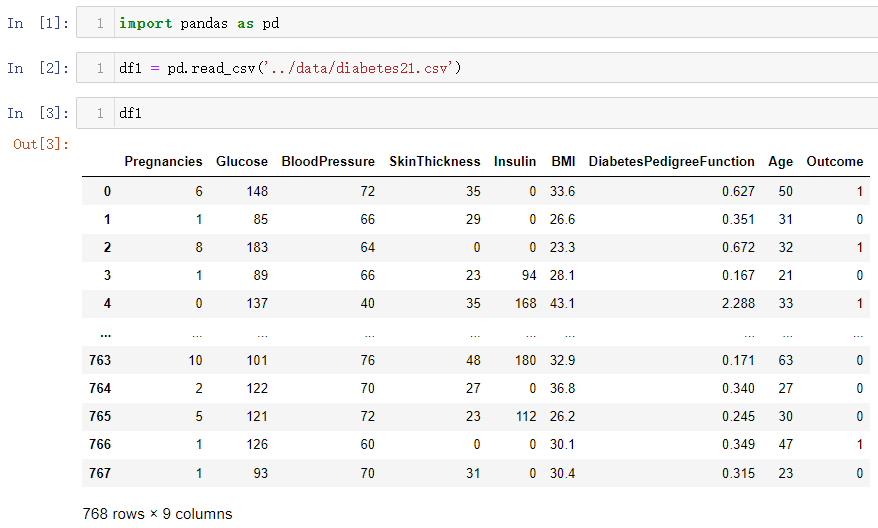Click the DiabetesPedigreeFunction column header
The height and width of the screenshot is (528, 878).
coord(671,162)
